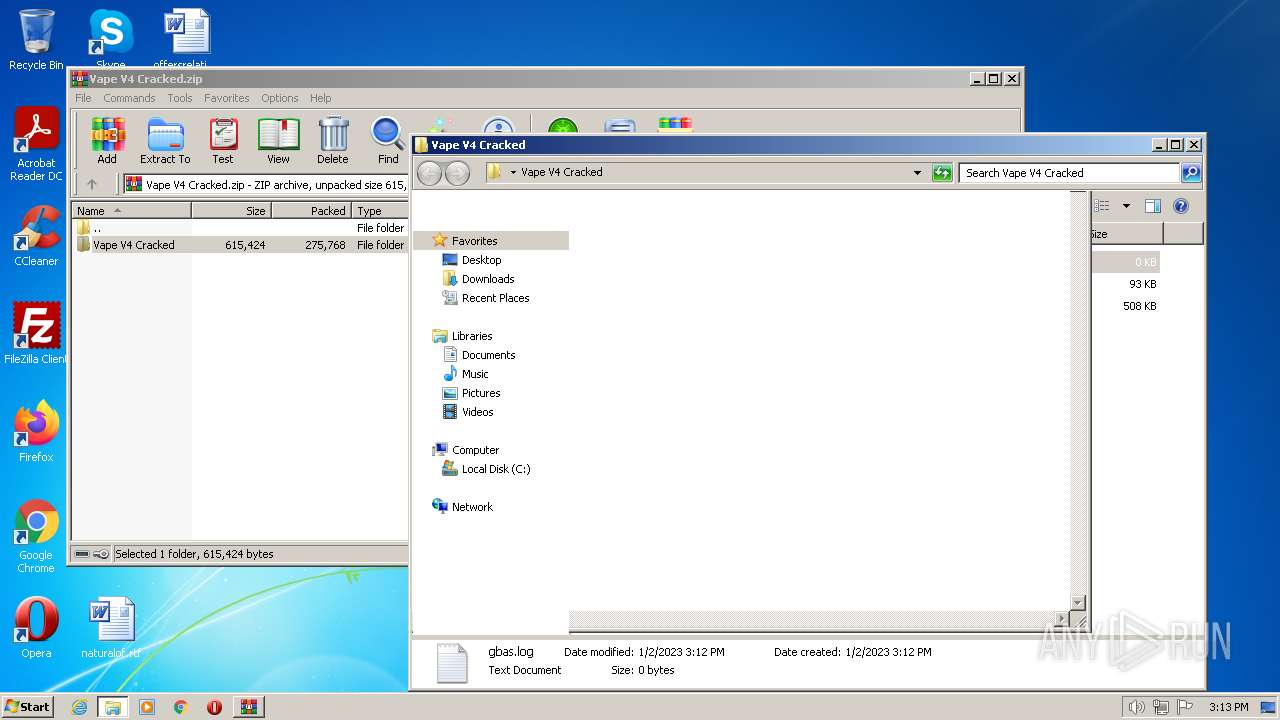This screenshot has height=720, width=1280.
Task: Select the FileZilla Client desktop icon
Action: [36, 333]
